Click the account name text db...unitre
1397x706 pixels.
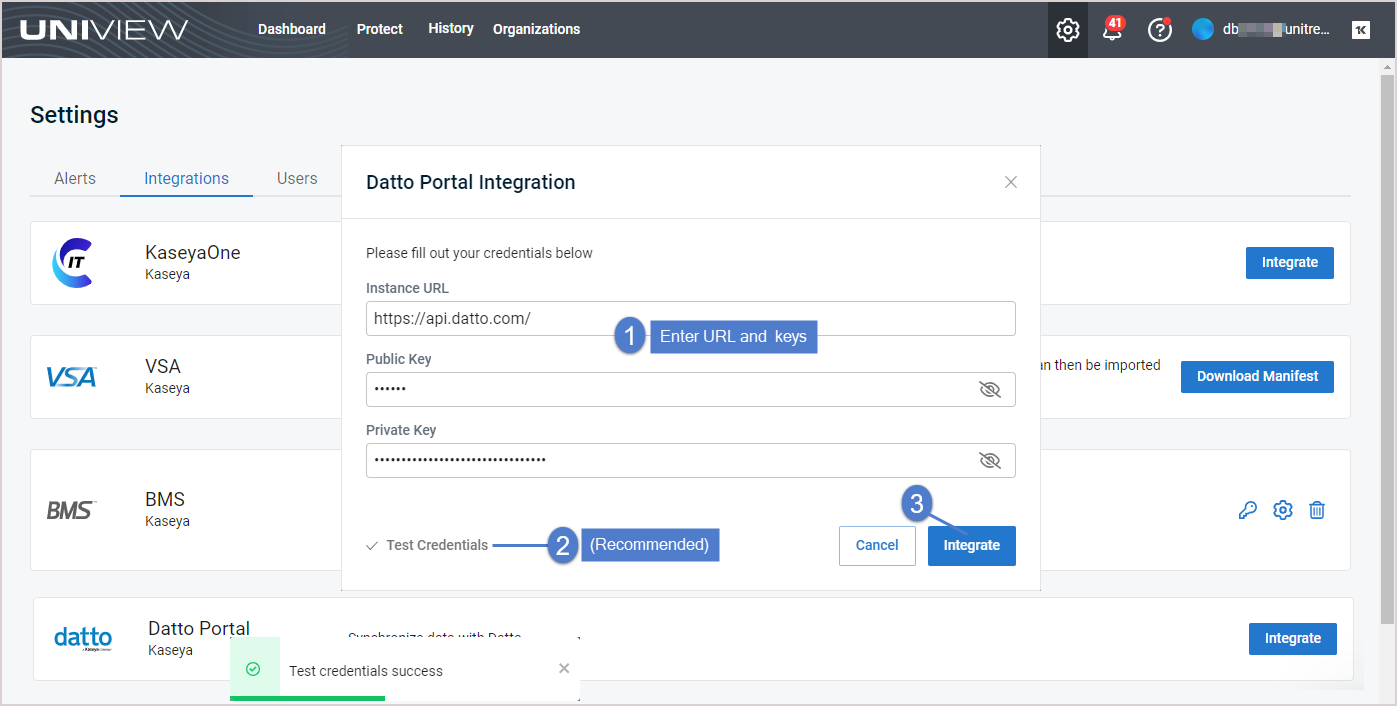pyautogui.click(x=1277, y=29)
